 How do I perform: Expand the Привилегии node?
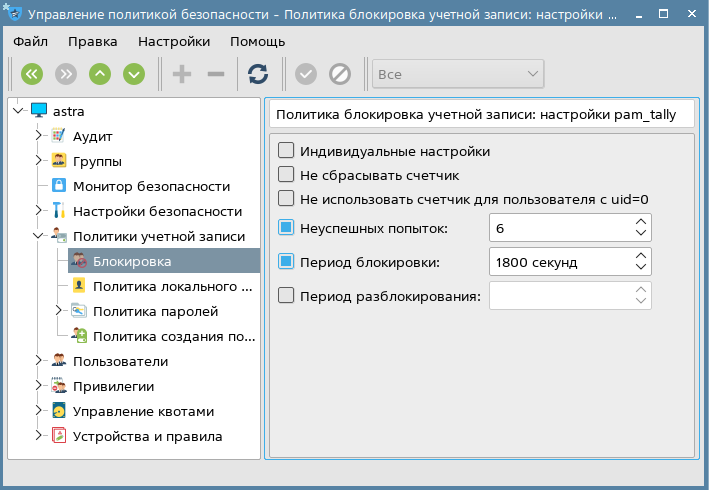(38, 385)
